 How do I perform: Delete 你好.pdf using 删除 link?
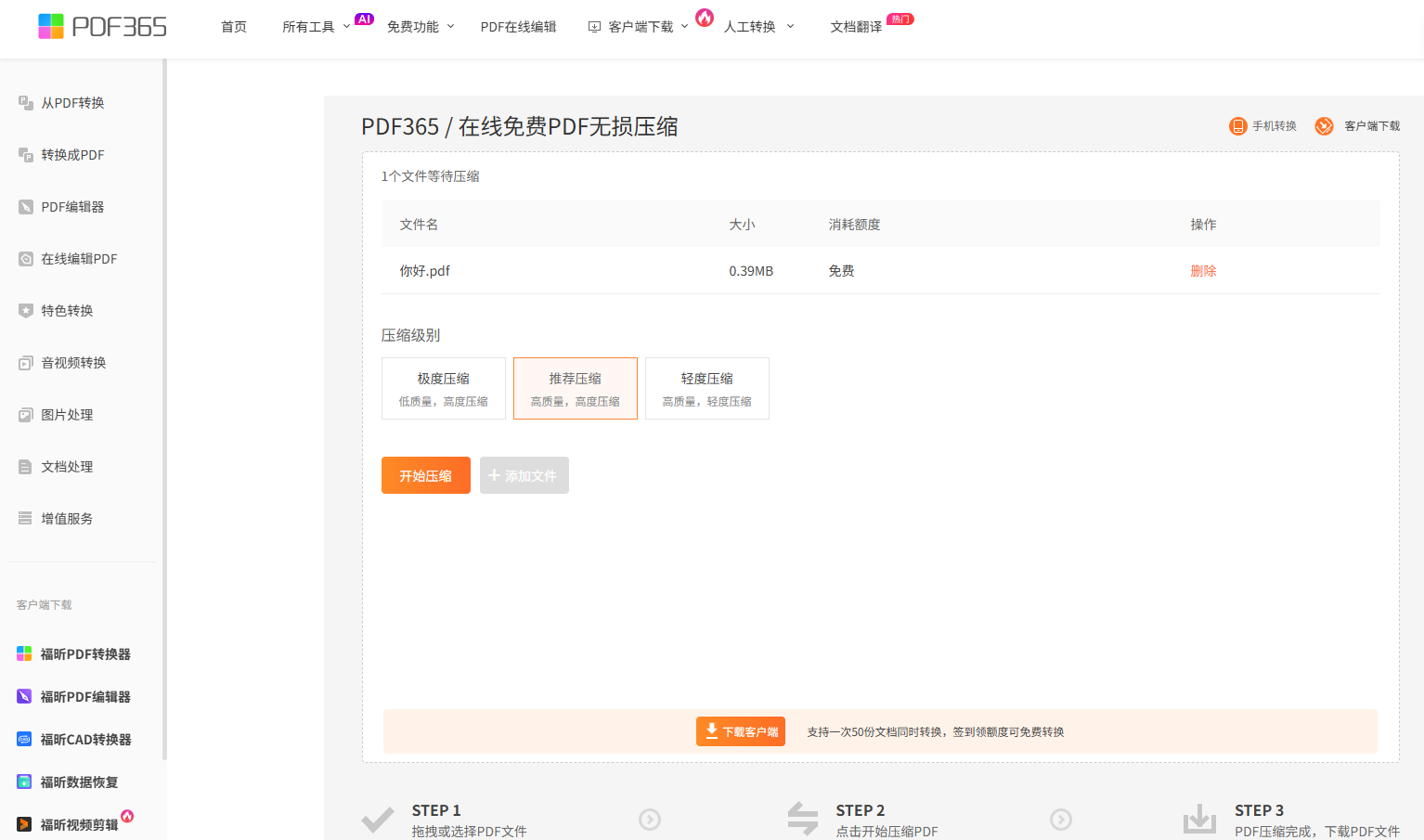(1203, 271)
